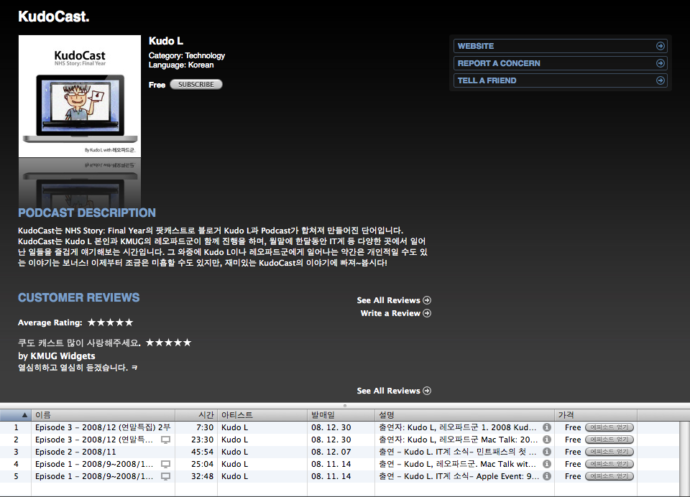Click video icon on the 23:30 episode row
Viewport: 690px width, 497px height.
165,440
